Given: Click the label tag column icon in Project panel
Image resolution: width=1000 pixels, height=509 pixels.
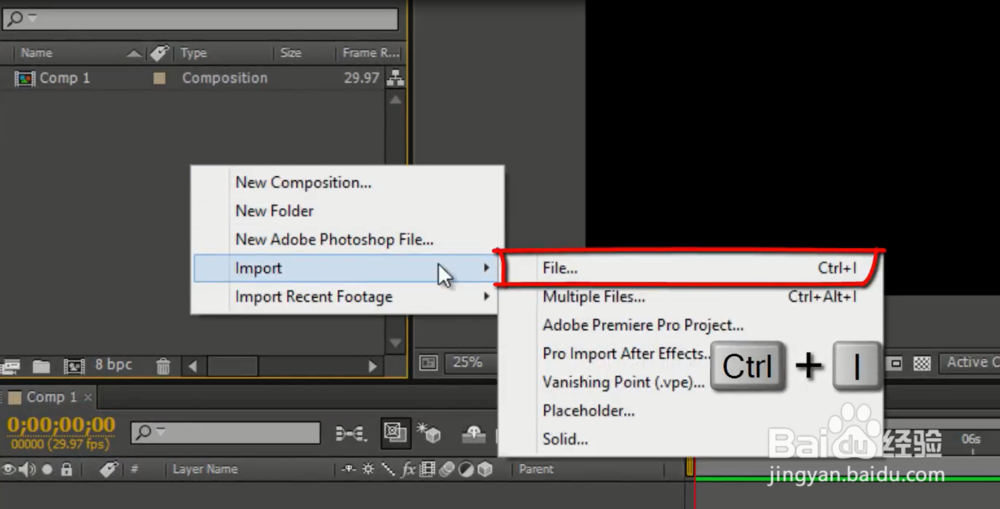Looking at the screenshot, I should tap(159, 52).
